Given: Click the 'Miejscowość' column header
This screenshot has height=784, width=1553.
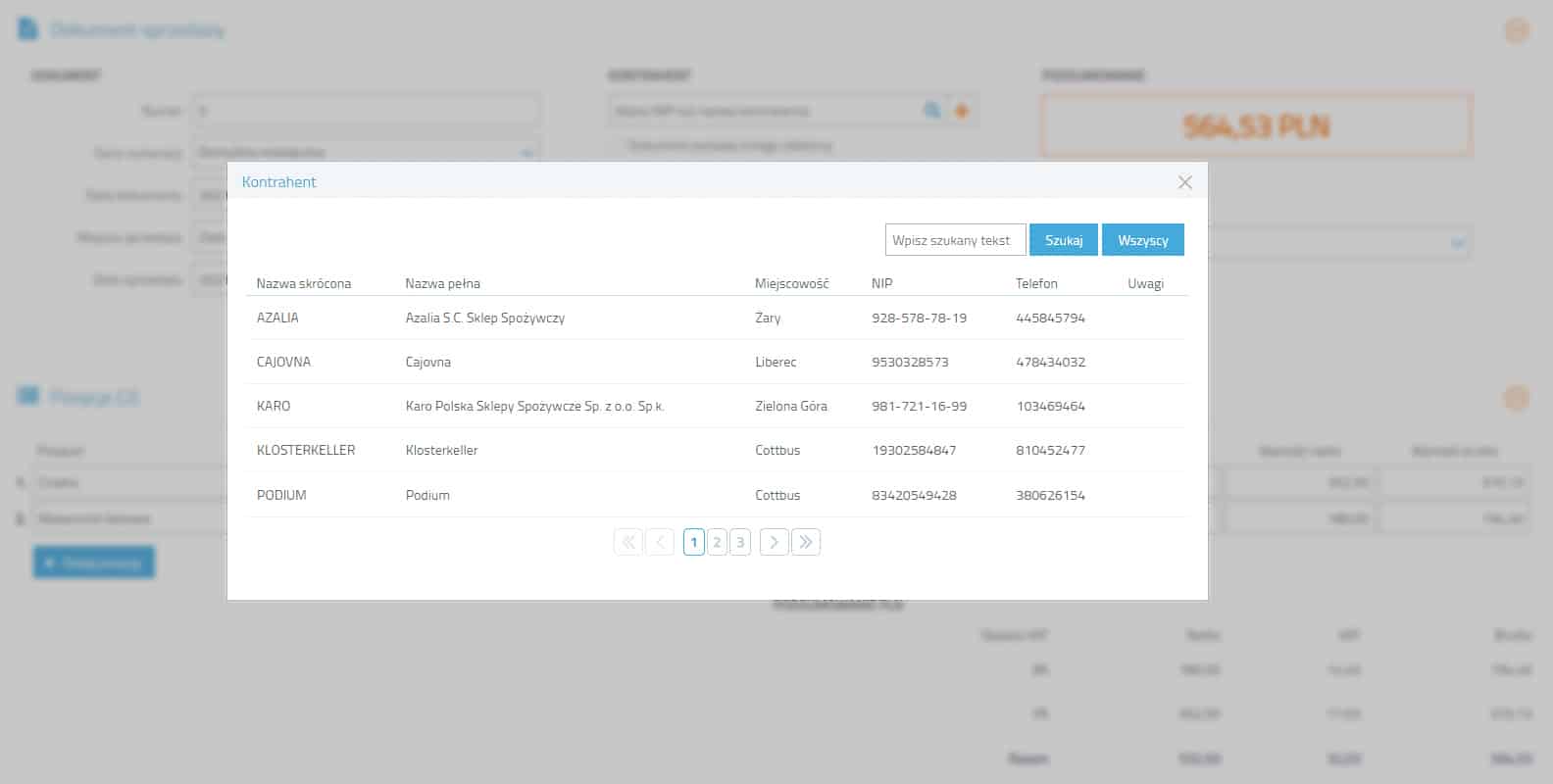Looking at the screenshot, I should (792, 283).
